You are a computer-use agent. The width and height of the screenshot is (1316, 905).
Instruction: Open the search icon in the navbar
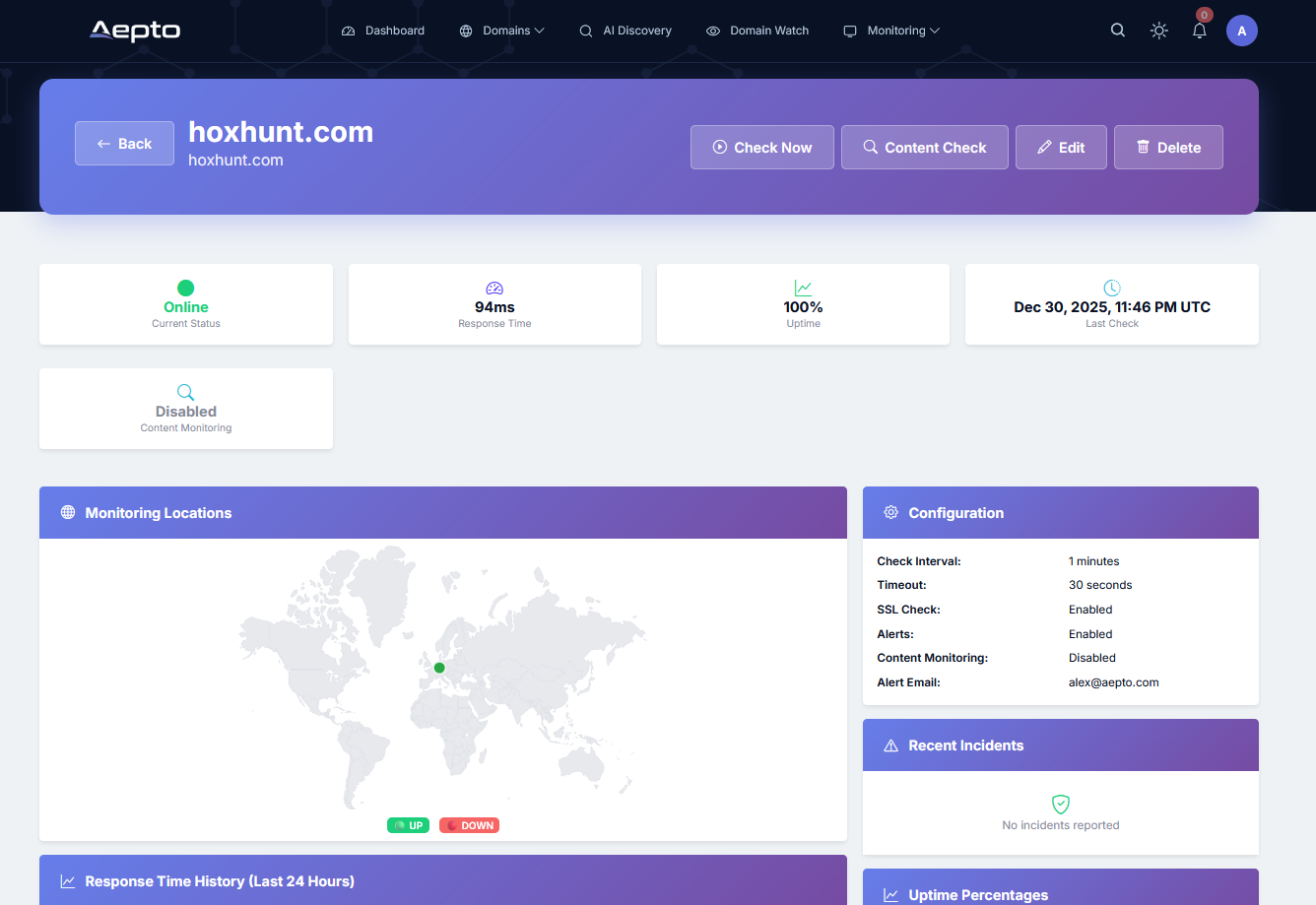click(x=1117, y=30)
